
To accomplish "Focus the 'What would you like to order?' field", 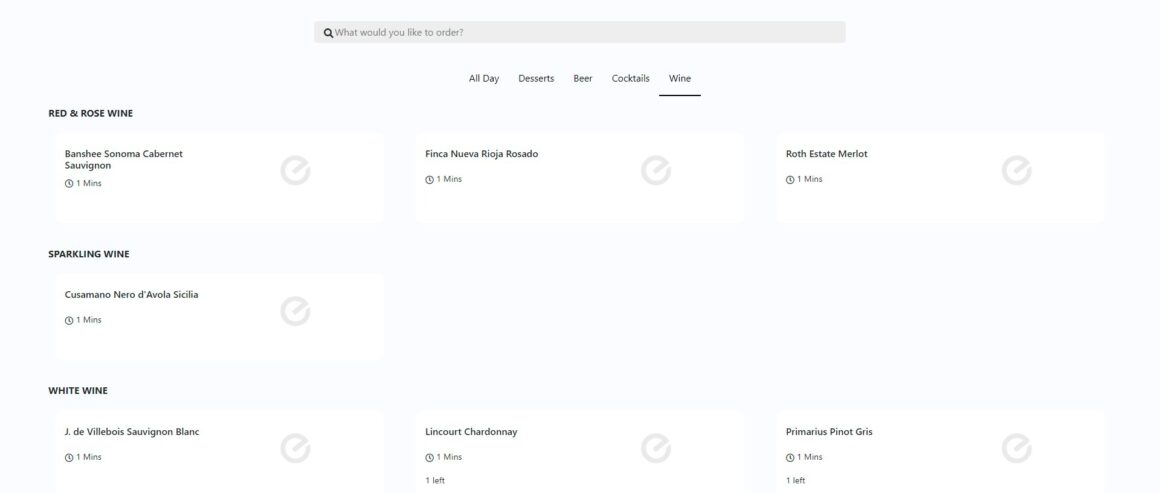I will tap(579, 33).
